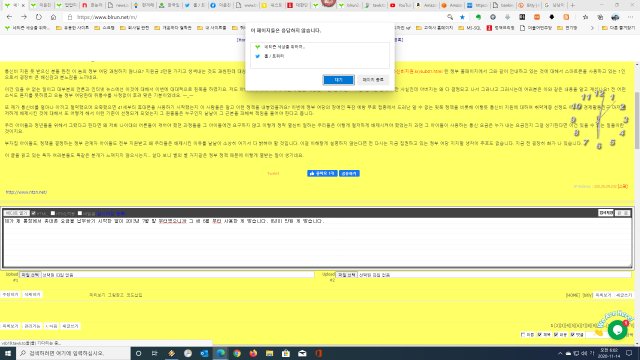Image resolution: width=640 pixels, height=360 pixels.
Task: Toggle the third checkbox in editor toolbar
Action: point(80,213)
